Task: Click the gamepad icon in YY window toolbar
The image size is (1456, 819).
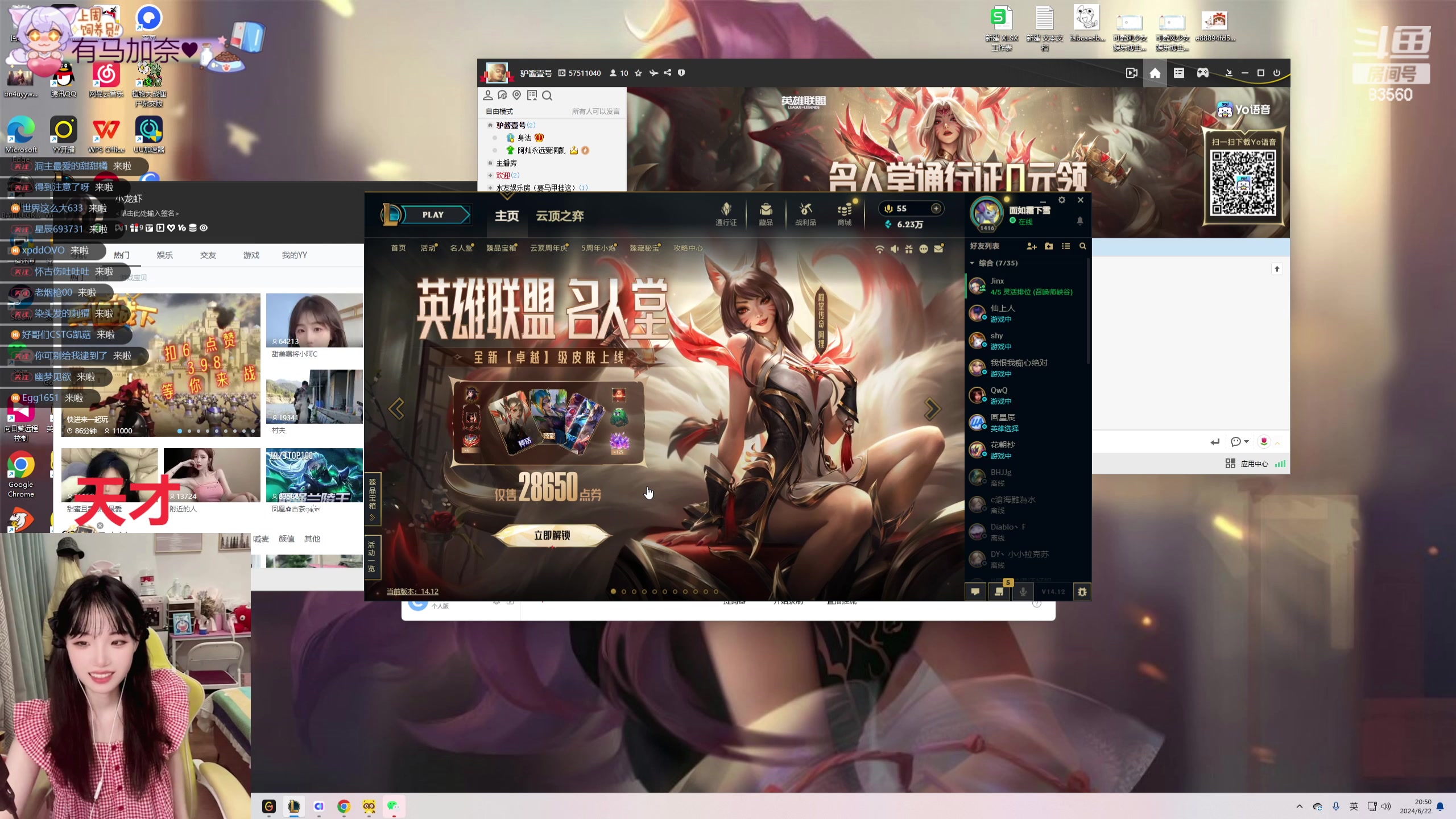Action: (1203, 73)
